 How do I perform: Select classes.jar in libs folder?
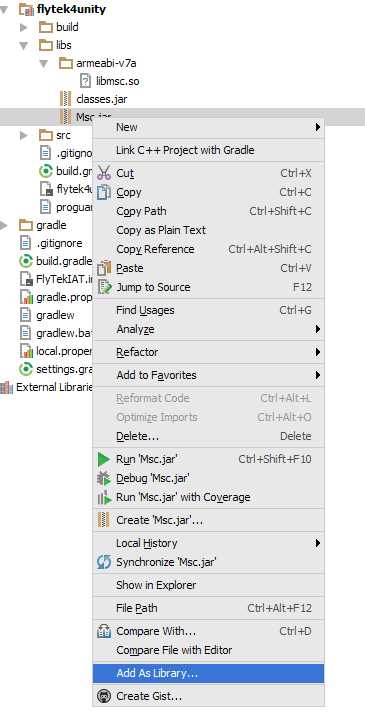pyautogui.click(x=102, y=99)
